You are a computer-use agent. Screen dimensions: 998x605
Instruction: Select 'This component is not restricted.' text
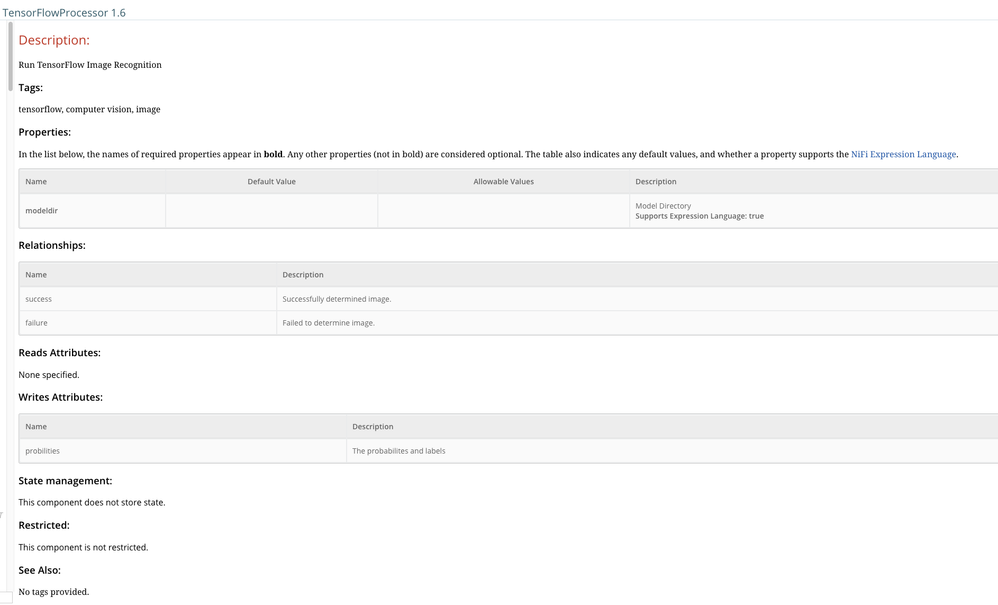[x=83, y=548]
